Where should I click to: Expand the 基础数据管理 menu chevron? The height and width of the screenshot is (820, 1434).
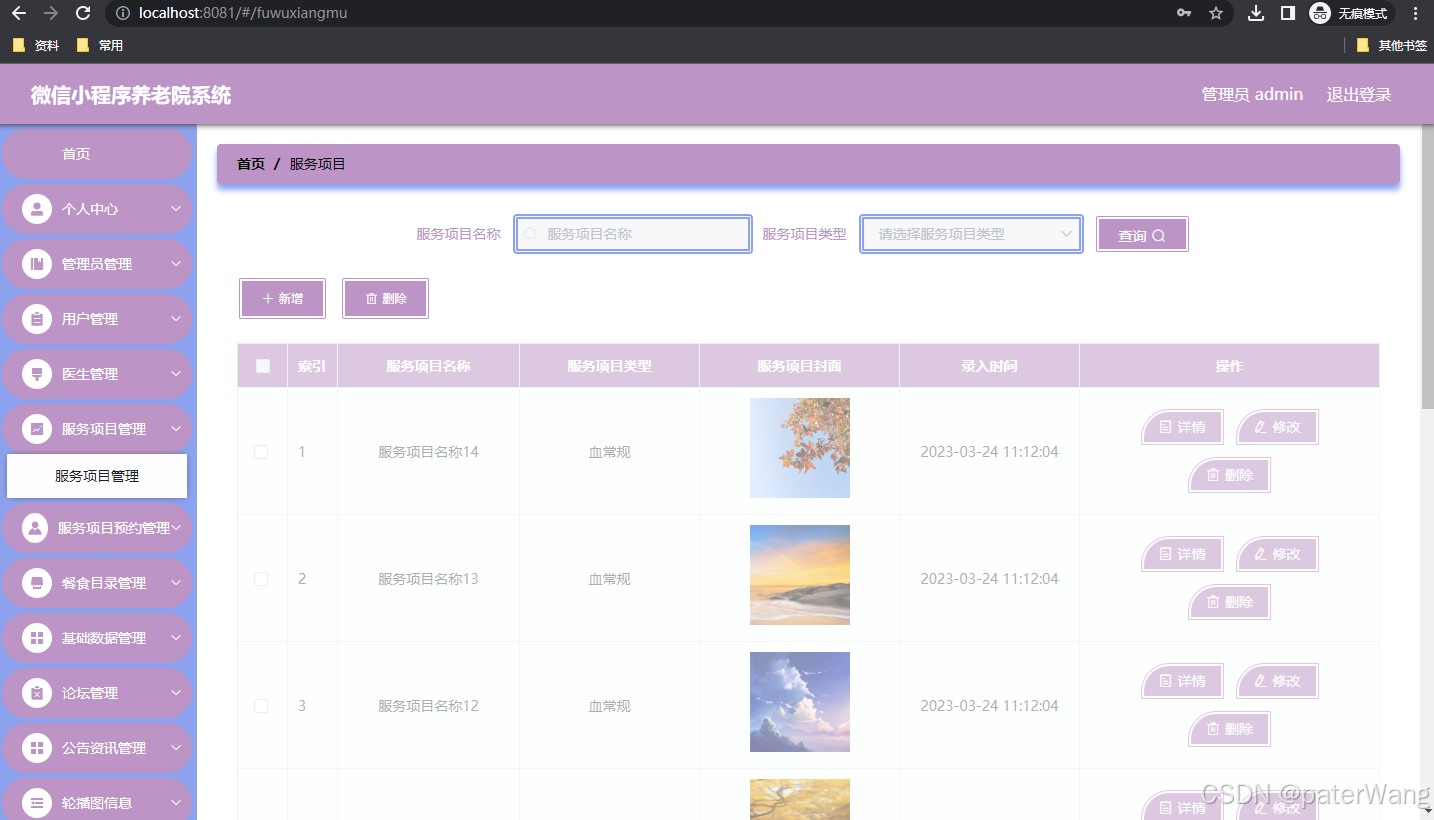click(x=176, y=638)
